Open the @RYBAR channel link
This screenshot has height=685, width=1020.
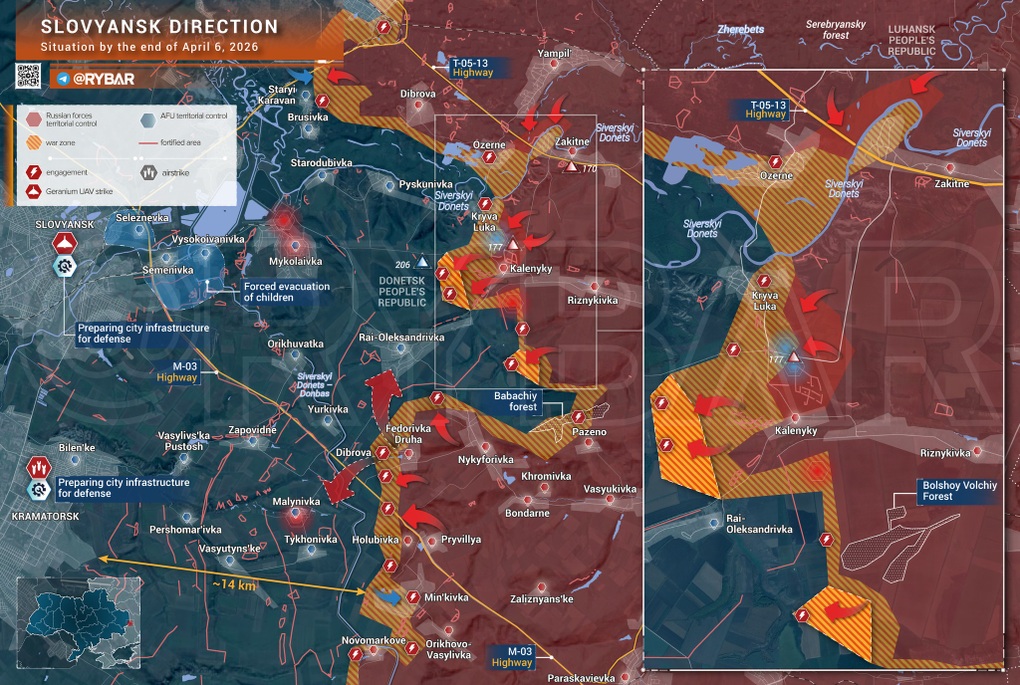click(x=103, y=78)
